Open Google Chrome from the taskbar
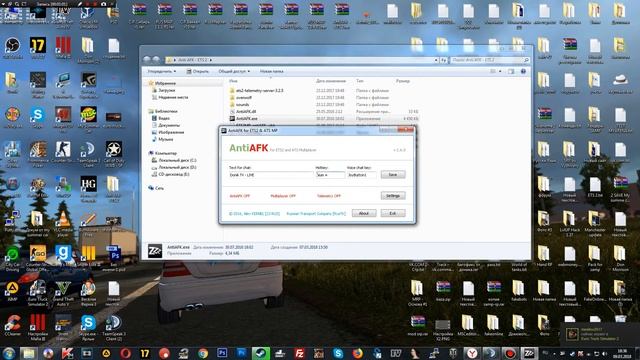The image size is (640, 360). pyautogui.click(x=203, y=353)
